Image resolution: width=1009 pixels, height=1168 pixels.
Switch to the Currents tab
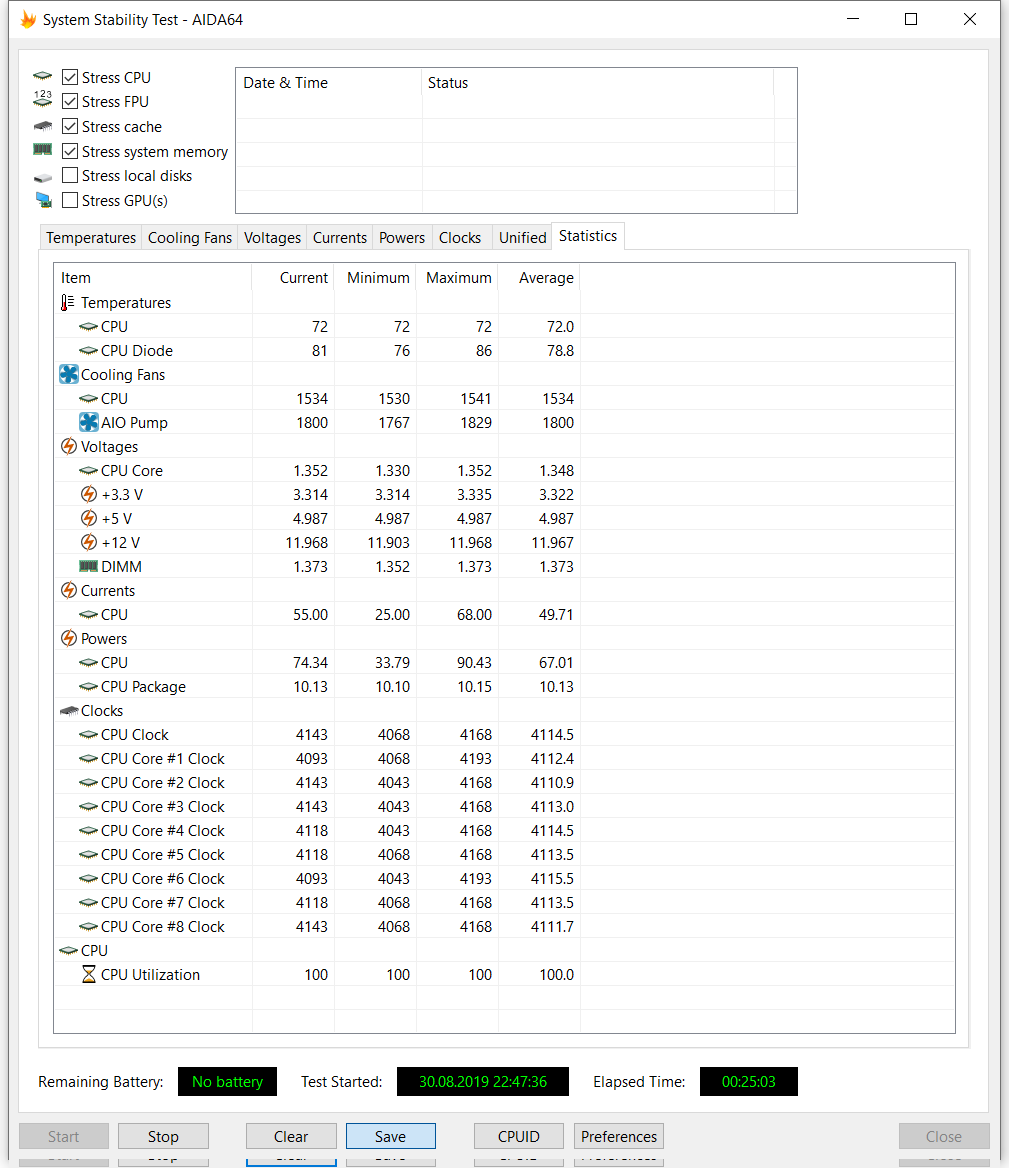[340, 238]
